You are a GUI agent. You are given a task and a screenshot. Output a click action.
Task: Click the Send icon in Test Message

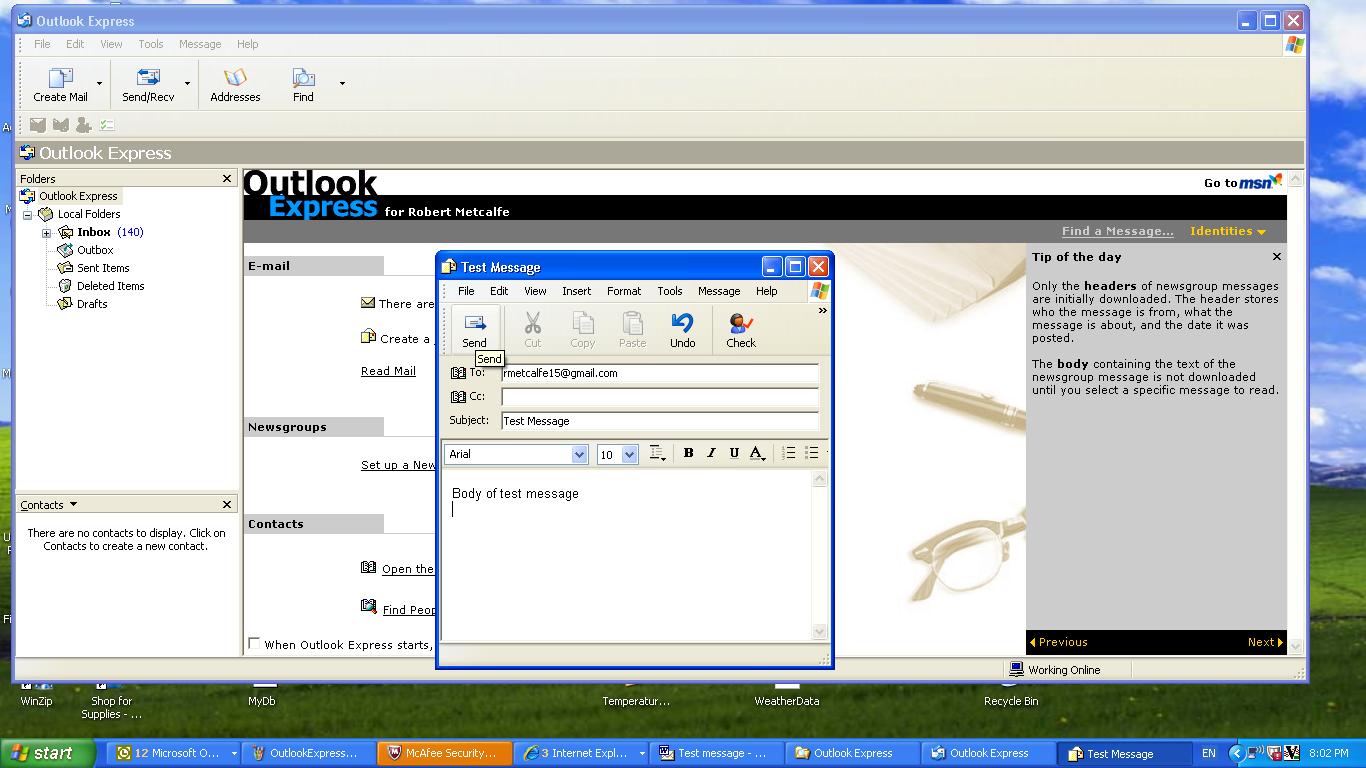(x=474, y=324)
